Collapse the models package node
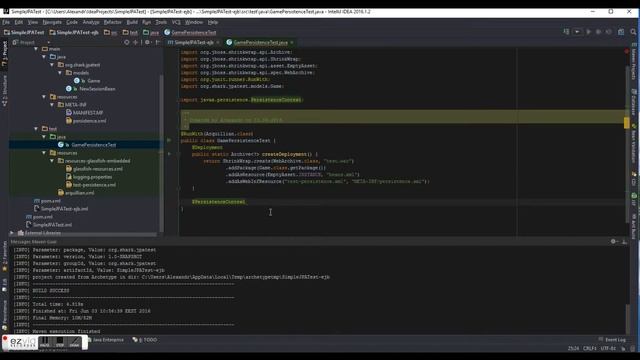Screen dimensions: 640x360 click(60, 73)
